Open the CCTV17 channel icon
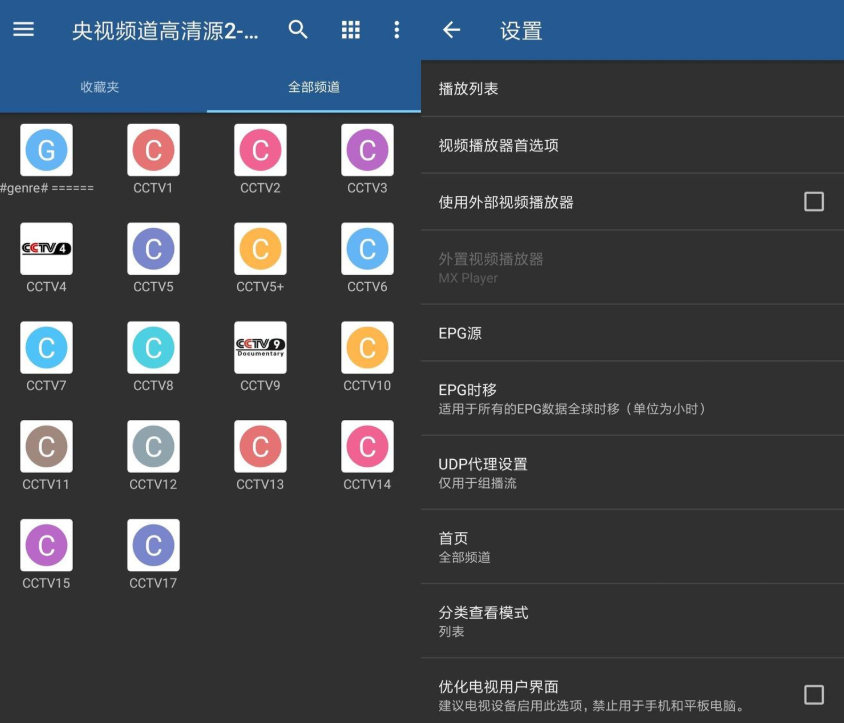The image size is (844, 723). point(153,545)
